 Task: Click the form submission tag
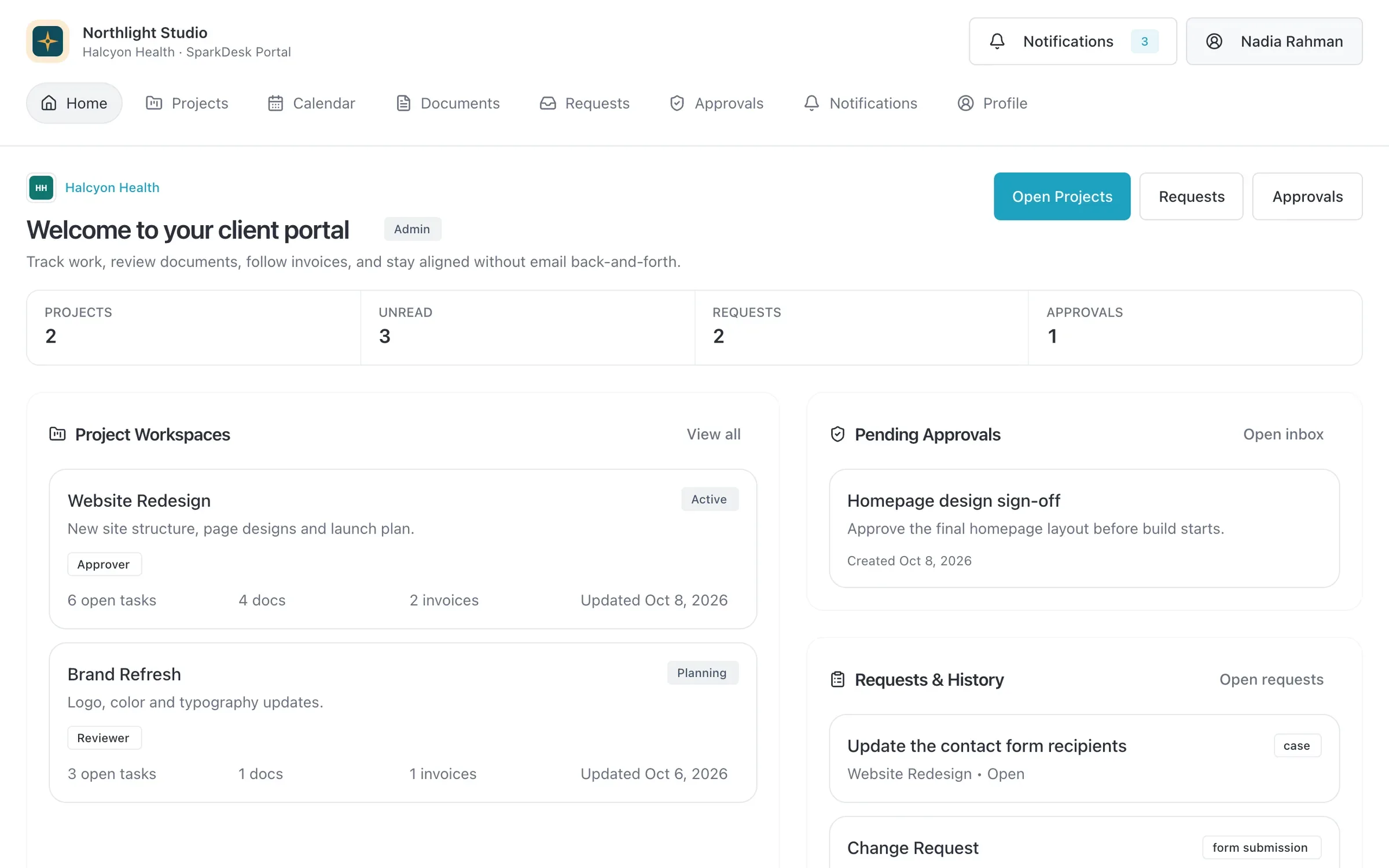(x=1261, y=847)
